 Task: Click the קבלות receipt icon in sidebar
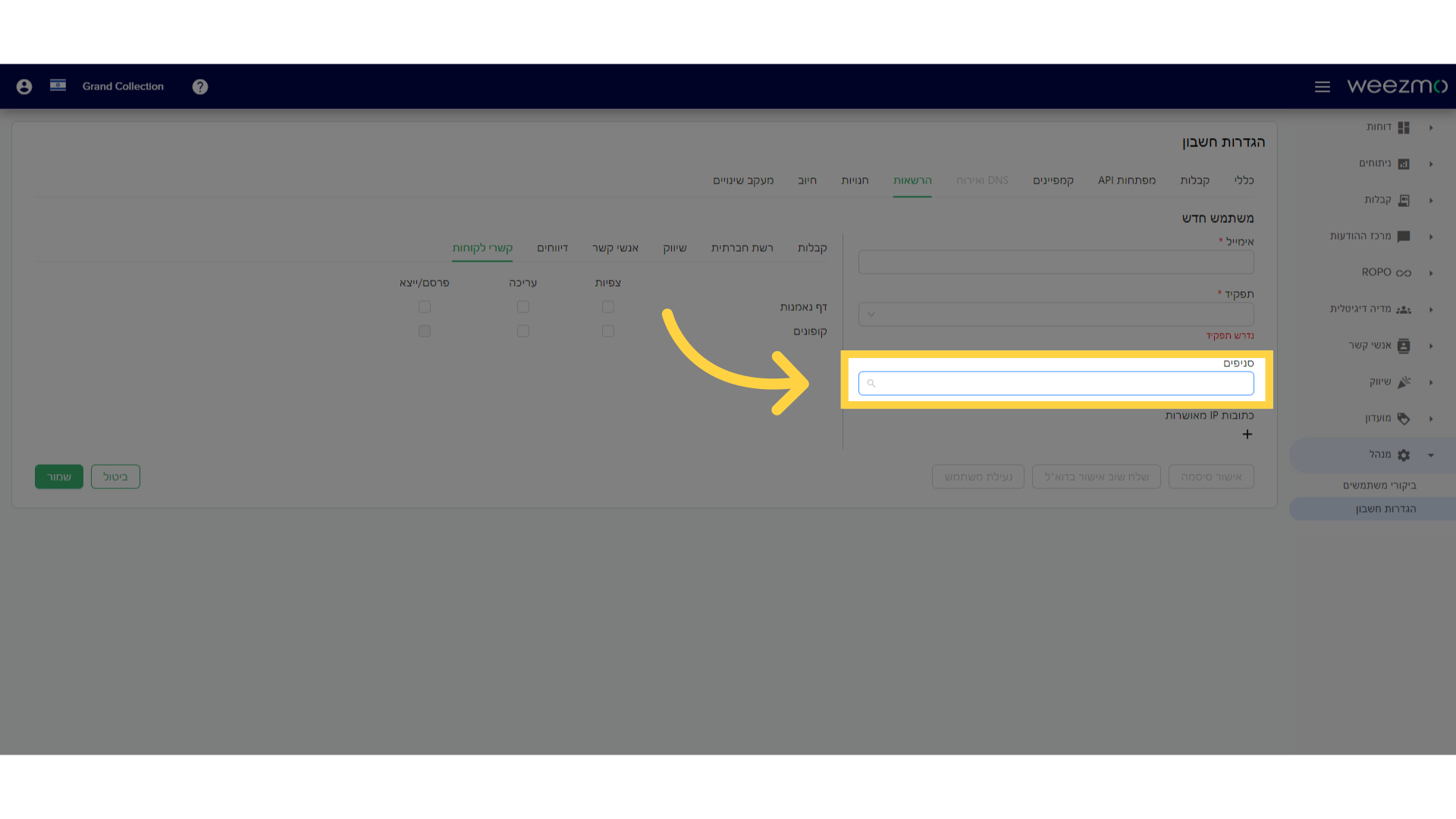click(1404, 200)
